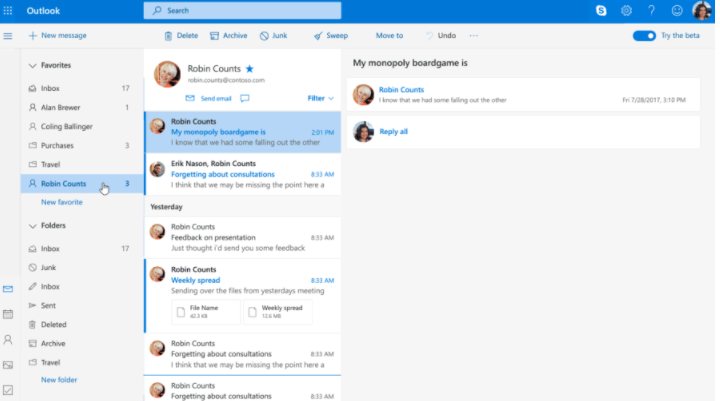Switch to the People module icon
The width and height of the screenshot is (720, 401).
pyautogui.click(x=8, y=339)
